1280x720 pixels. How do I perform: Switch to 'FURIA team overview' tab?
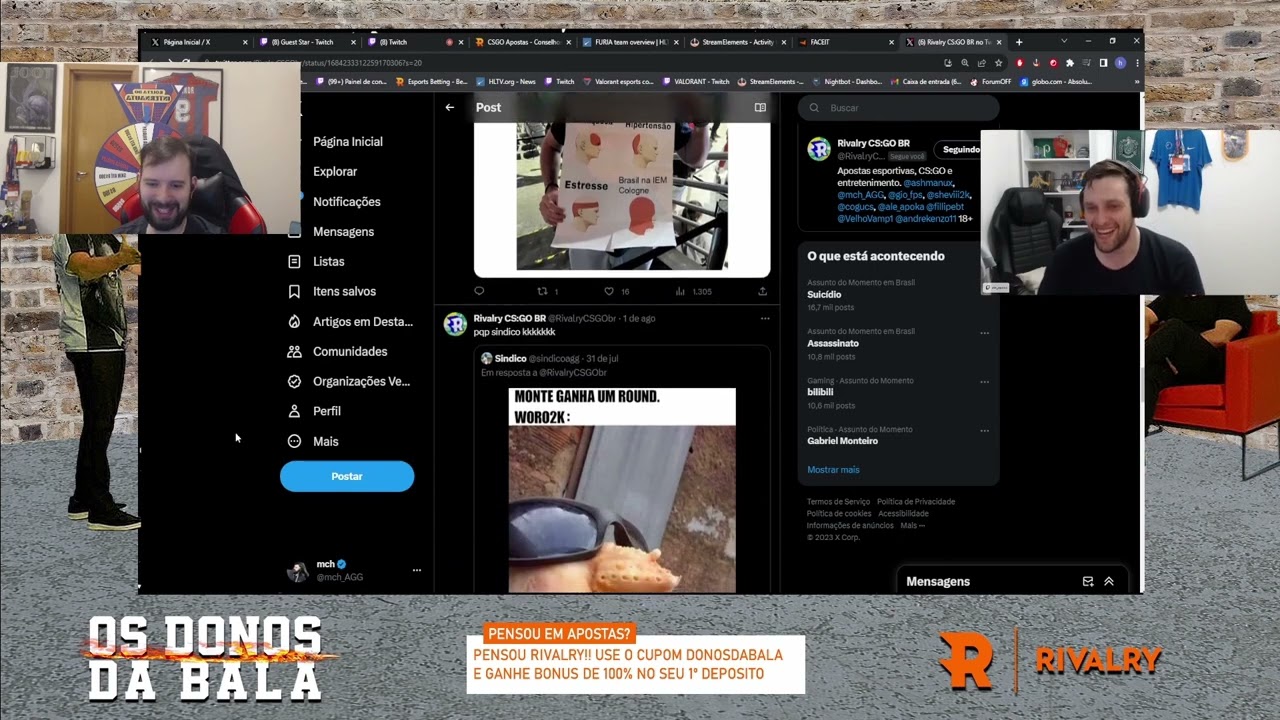tap(631, 42)
